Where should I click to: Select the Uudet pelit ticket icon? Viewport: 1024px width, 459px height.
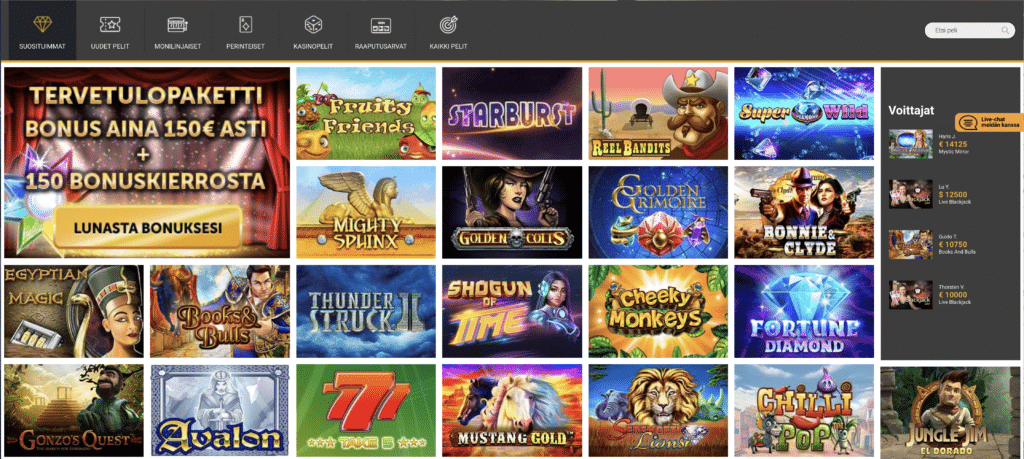[110, 24]
